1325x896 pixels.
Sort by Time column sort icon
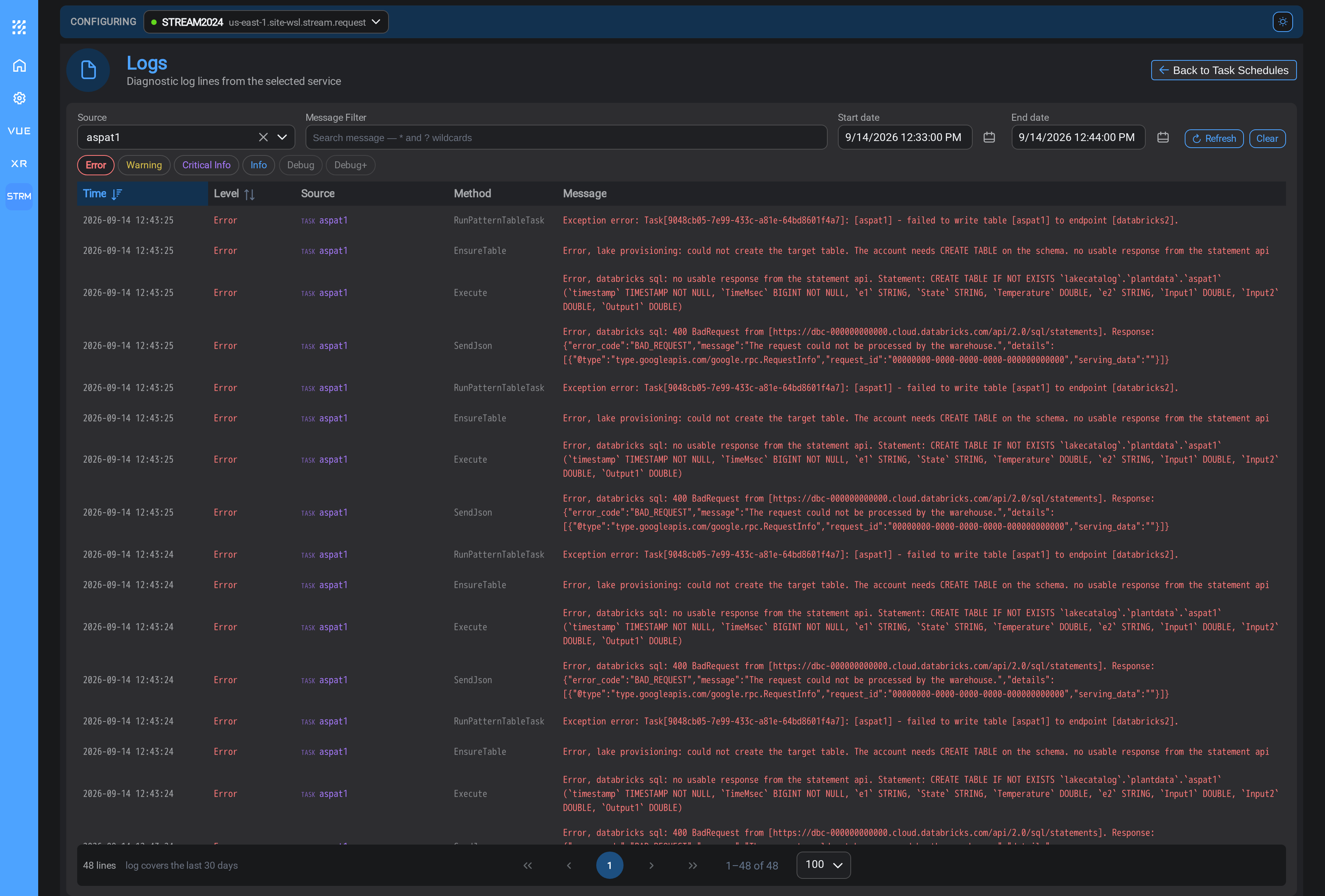117,194
